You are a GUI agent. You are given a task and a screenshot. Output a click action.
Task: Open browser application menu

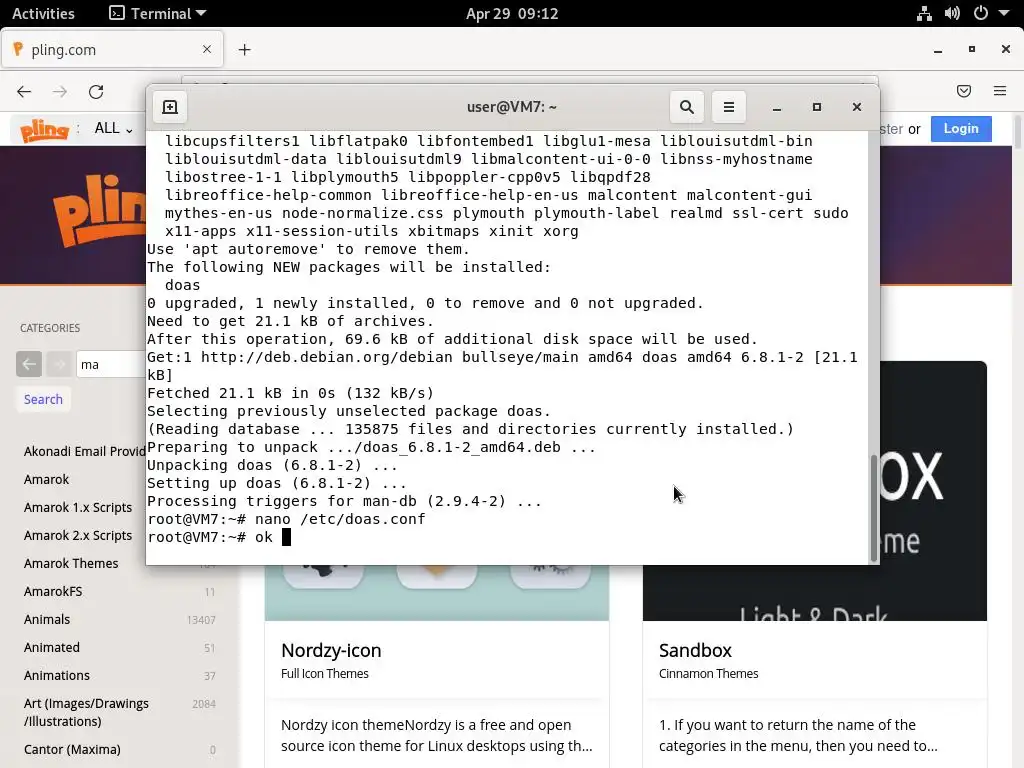[1000, 91]
